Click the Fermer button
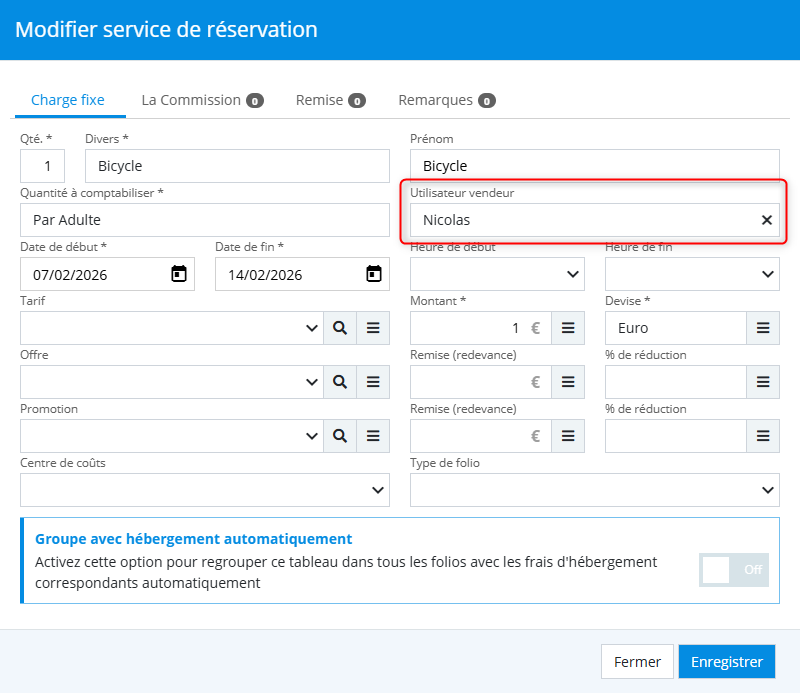The image size is (800, 693). pyautogui.click(x=637, y=662)
